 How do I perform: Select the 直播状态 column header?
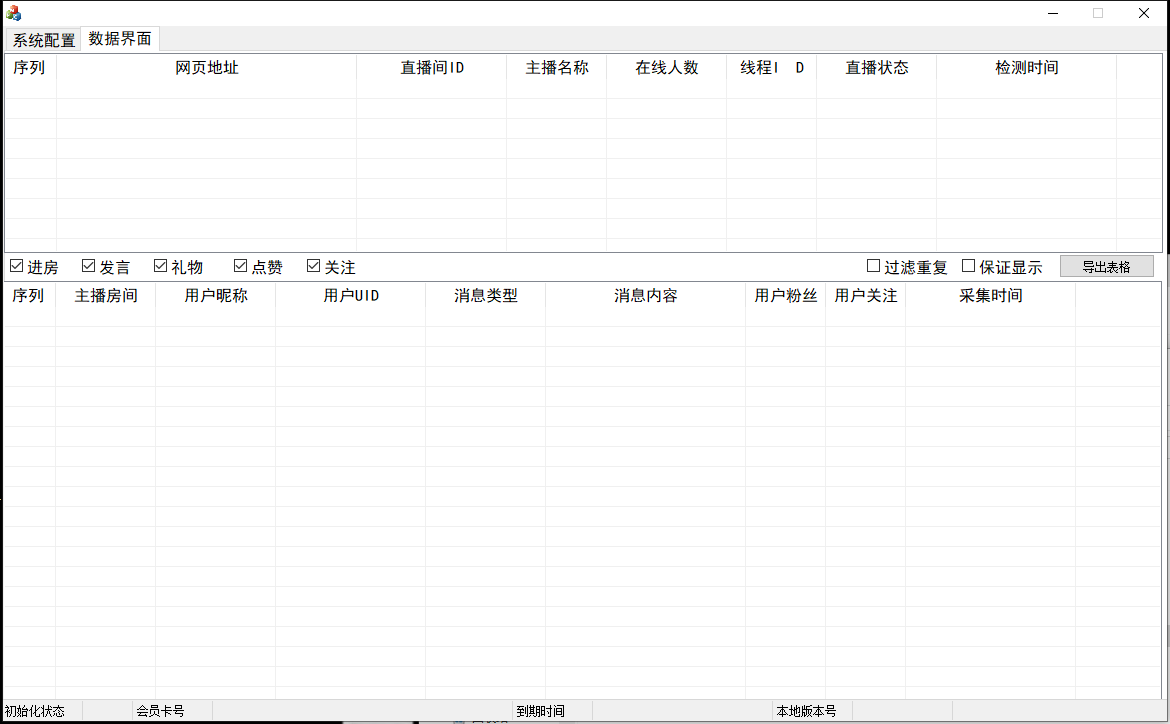877,68
